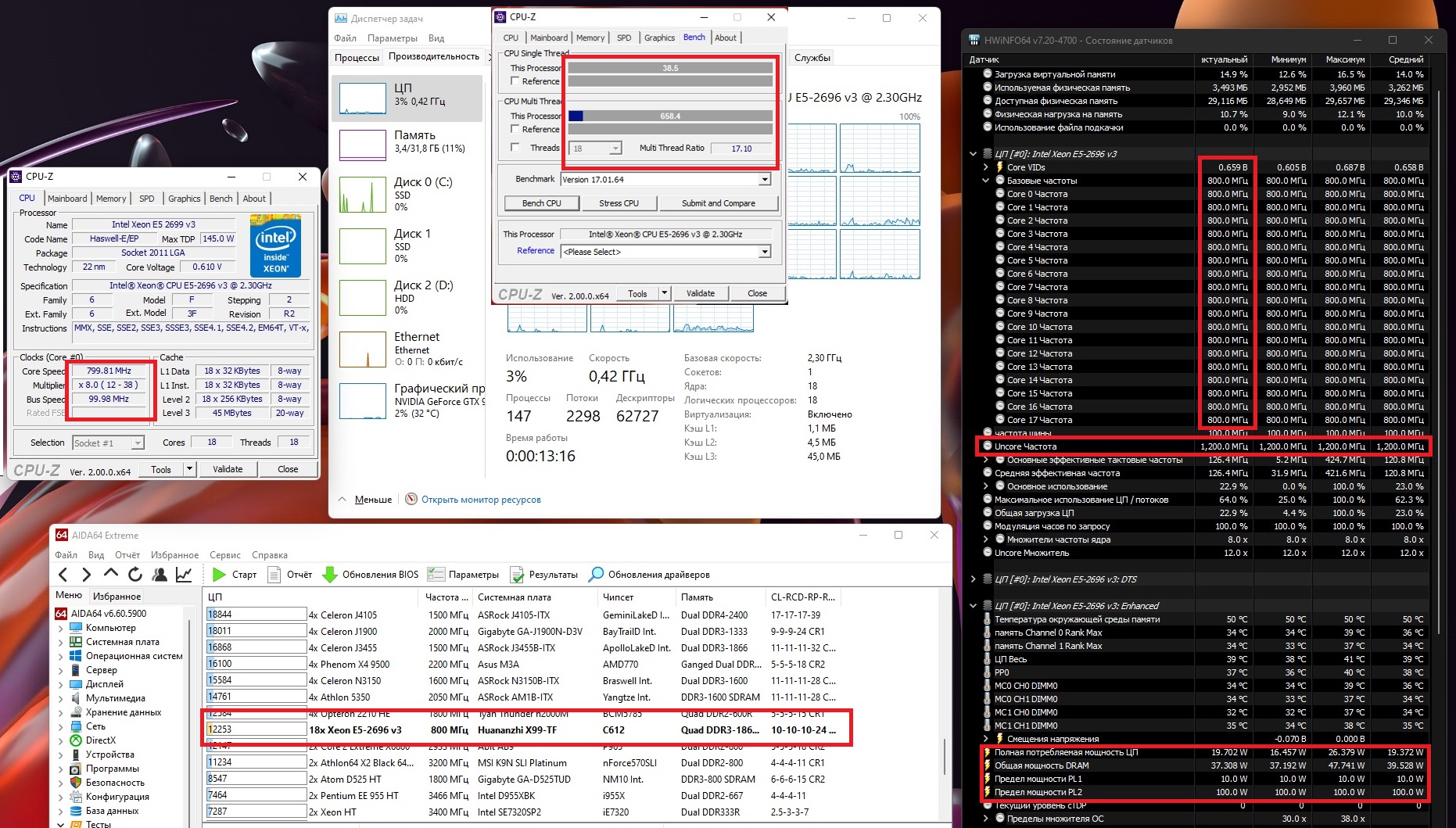Expand the Устройства node in AIDA64 tree

point(61,755)
